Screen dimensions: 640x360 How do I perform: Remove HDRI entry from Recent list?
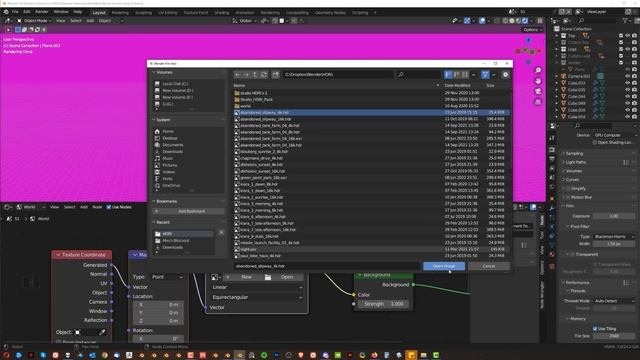[x=221, y=233]
